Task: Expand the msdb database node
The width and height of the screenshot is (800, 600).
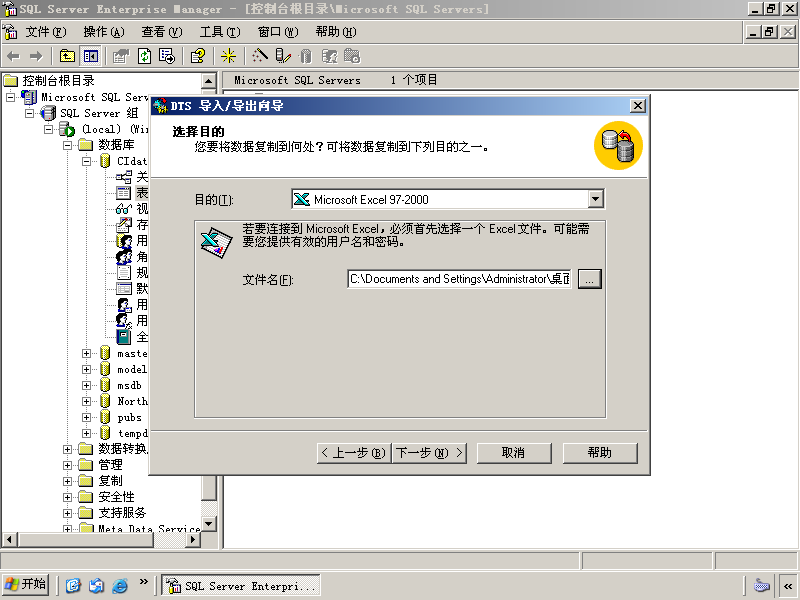Action: pyautogui.click(x=86, y=385)
